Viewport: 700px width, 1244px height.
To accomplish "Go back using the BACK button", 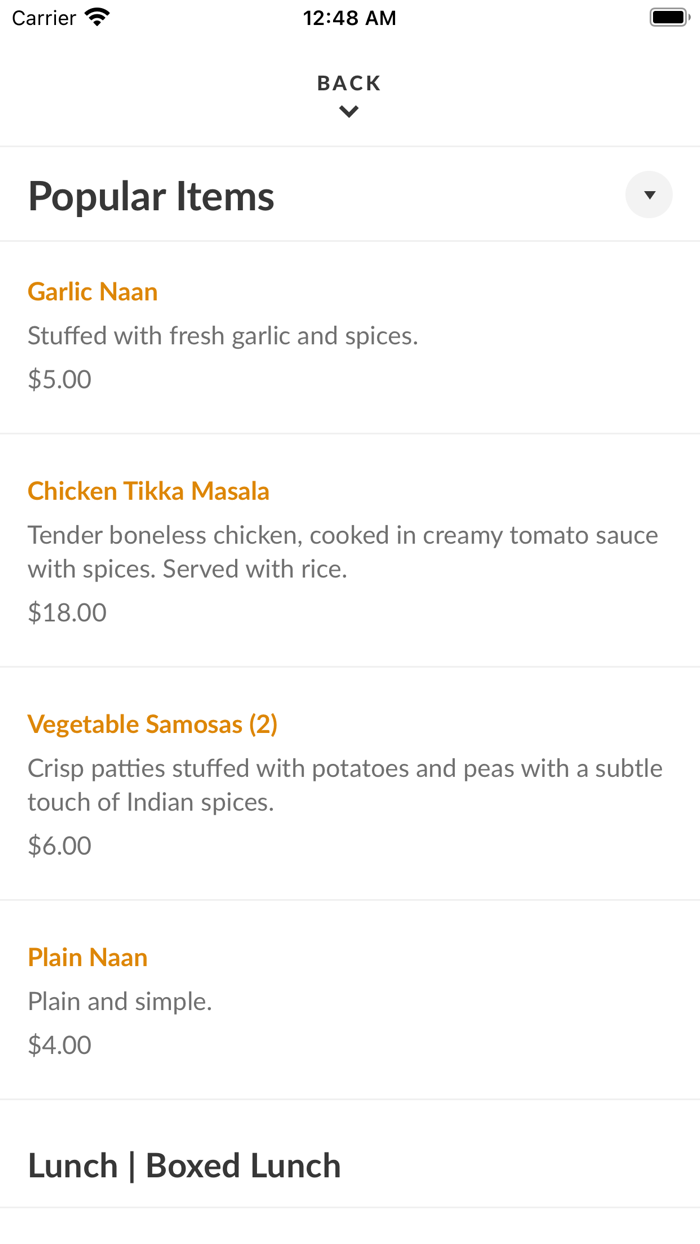I will pos(348,83).
